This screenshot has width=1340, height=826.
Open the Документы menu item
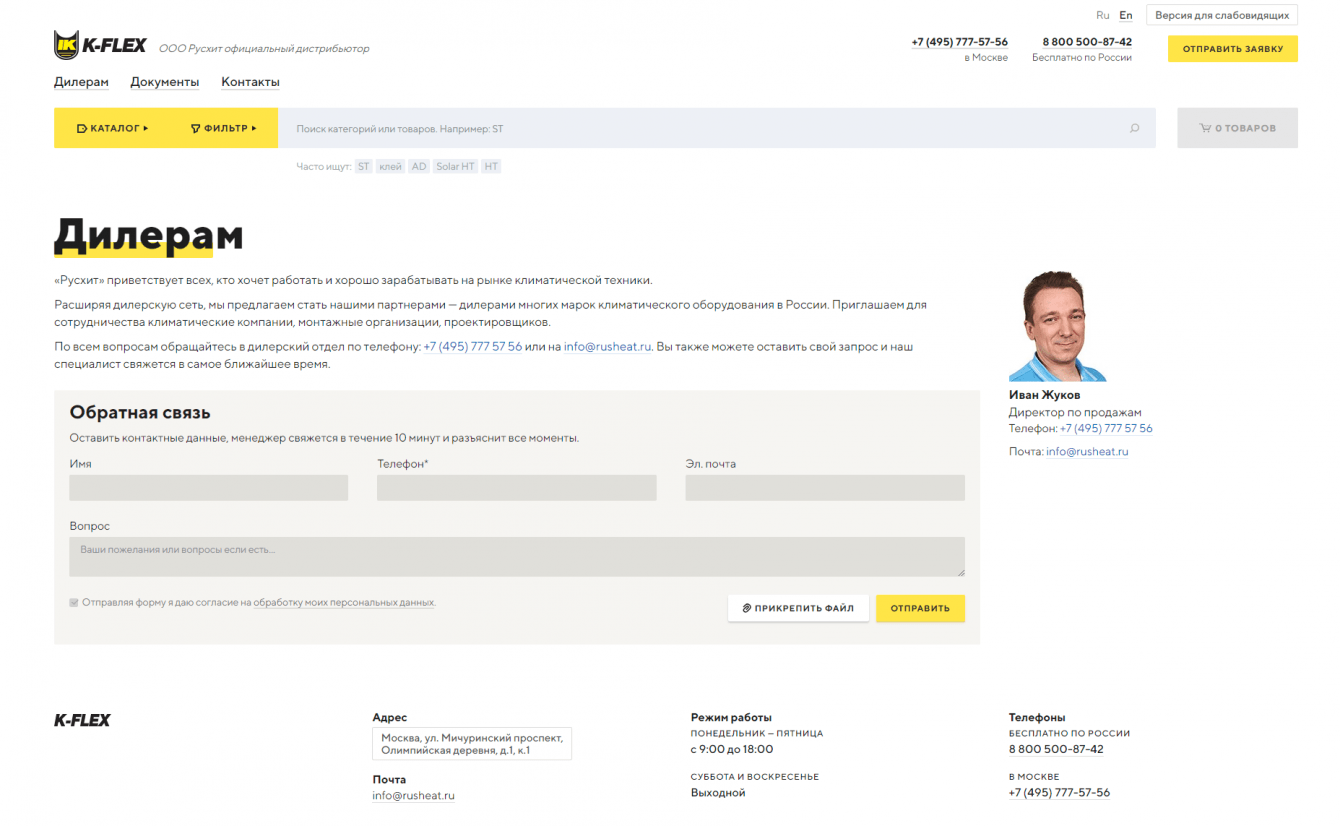[x=165, y=82]
